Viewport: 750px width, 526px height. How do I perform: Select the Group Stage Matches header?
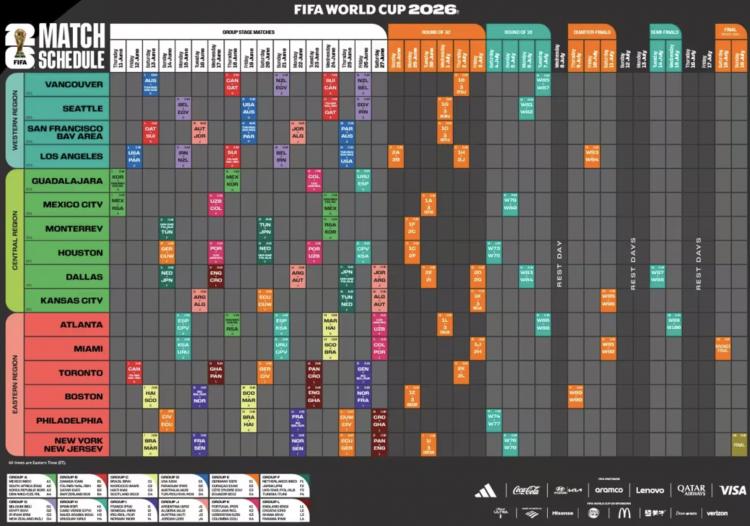[x=249, y=32]
